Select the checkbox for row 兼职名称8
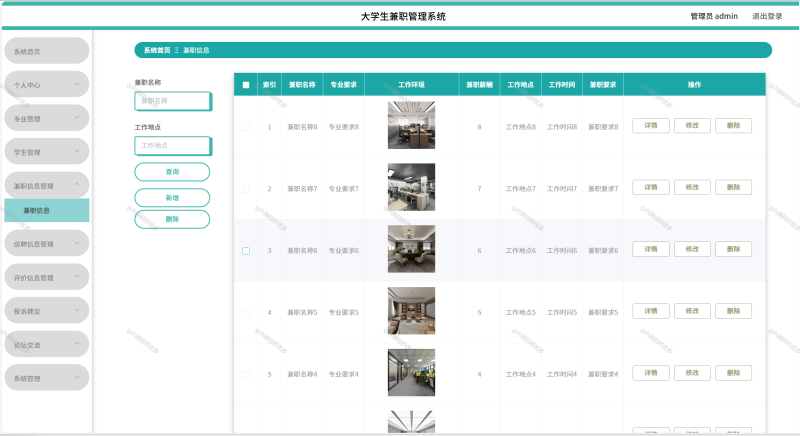800x436 pixels. [x=246, y=127]
